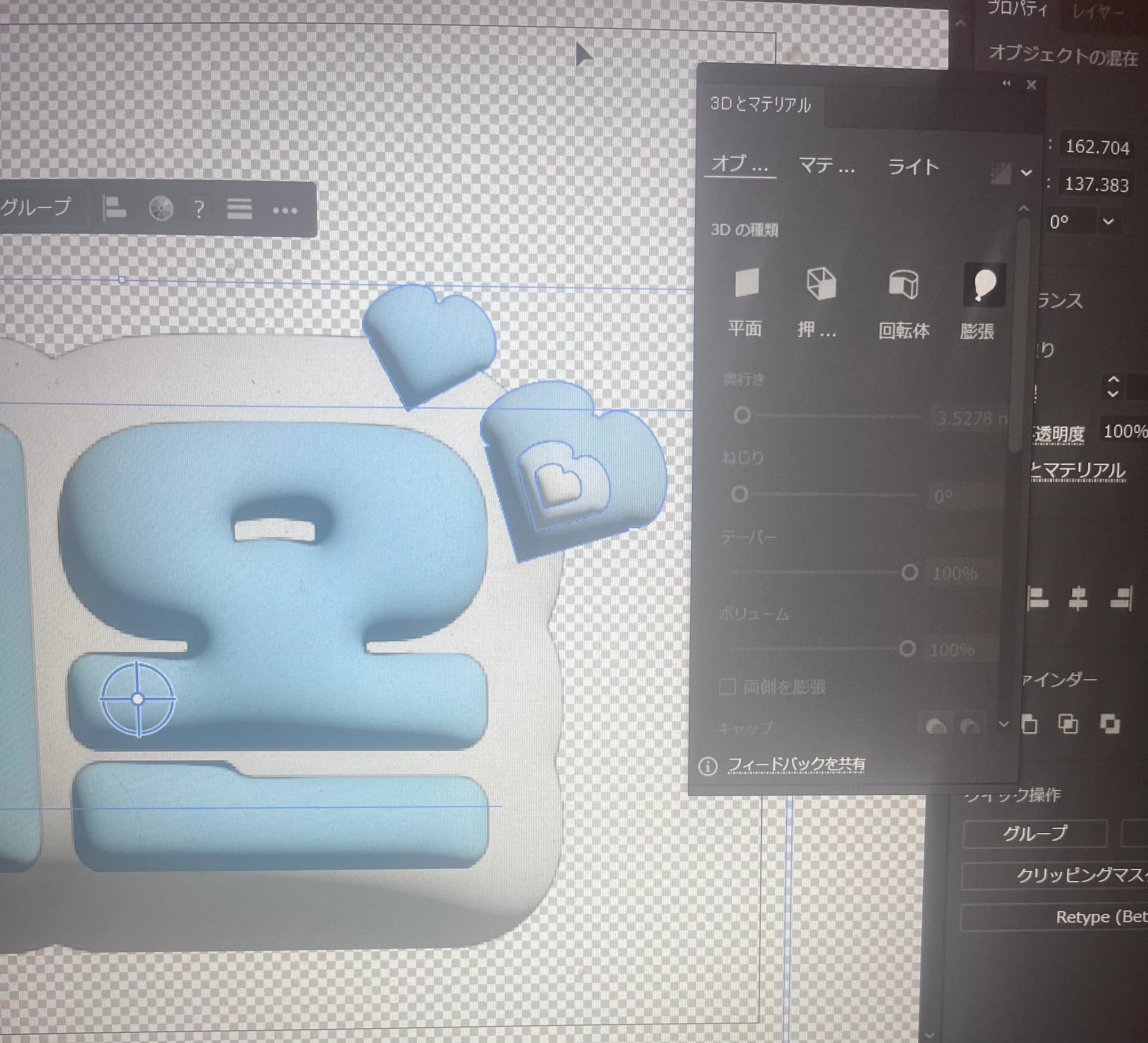Open the render settings dropdown arrow
The height and width of the screenshot is (1043, 1148).
(x=1026, y=172)
